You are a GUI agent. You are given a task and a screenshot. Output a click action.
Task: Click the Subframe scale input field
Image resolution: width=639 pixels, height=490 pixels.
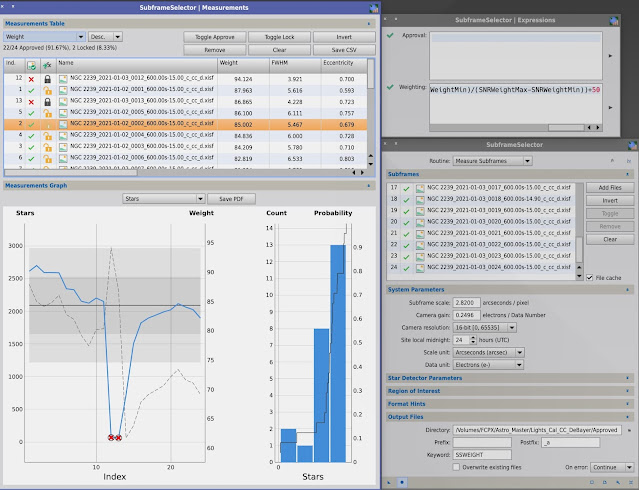click(x=466, y=303)
